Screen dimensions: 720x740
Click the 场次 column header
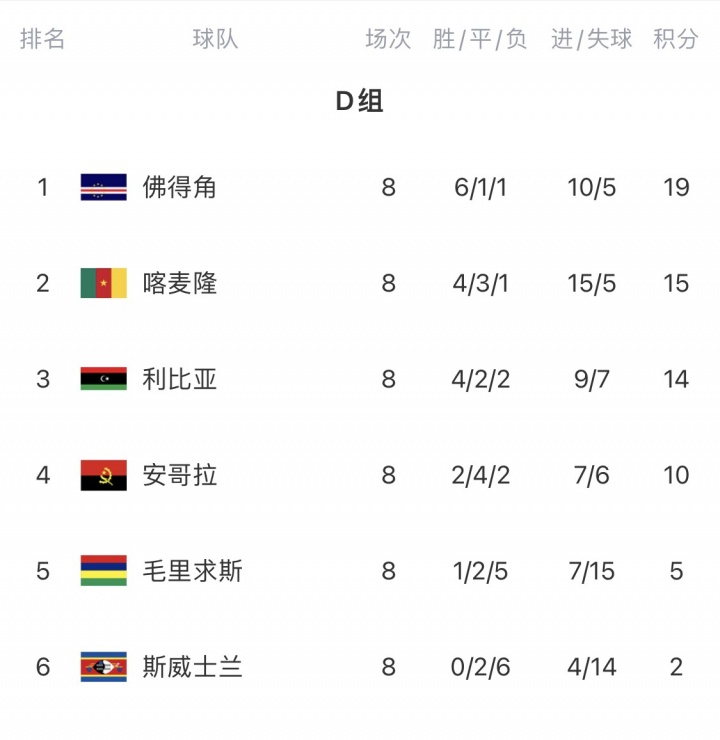coord(388,39)
